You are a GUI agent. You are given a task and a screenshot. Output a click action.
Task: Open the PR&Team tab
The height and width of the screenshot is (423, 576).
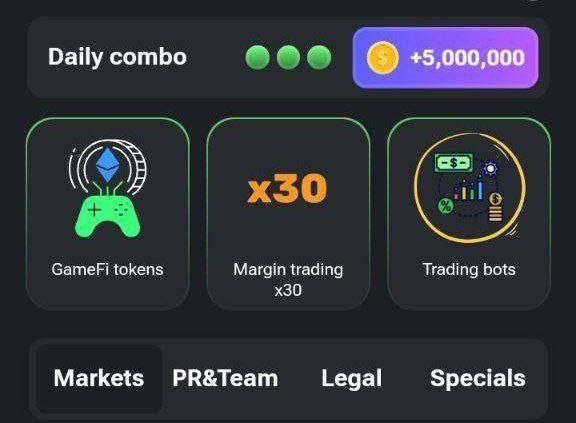click(x=225, y=379)
